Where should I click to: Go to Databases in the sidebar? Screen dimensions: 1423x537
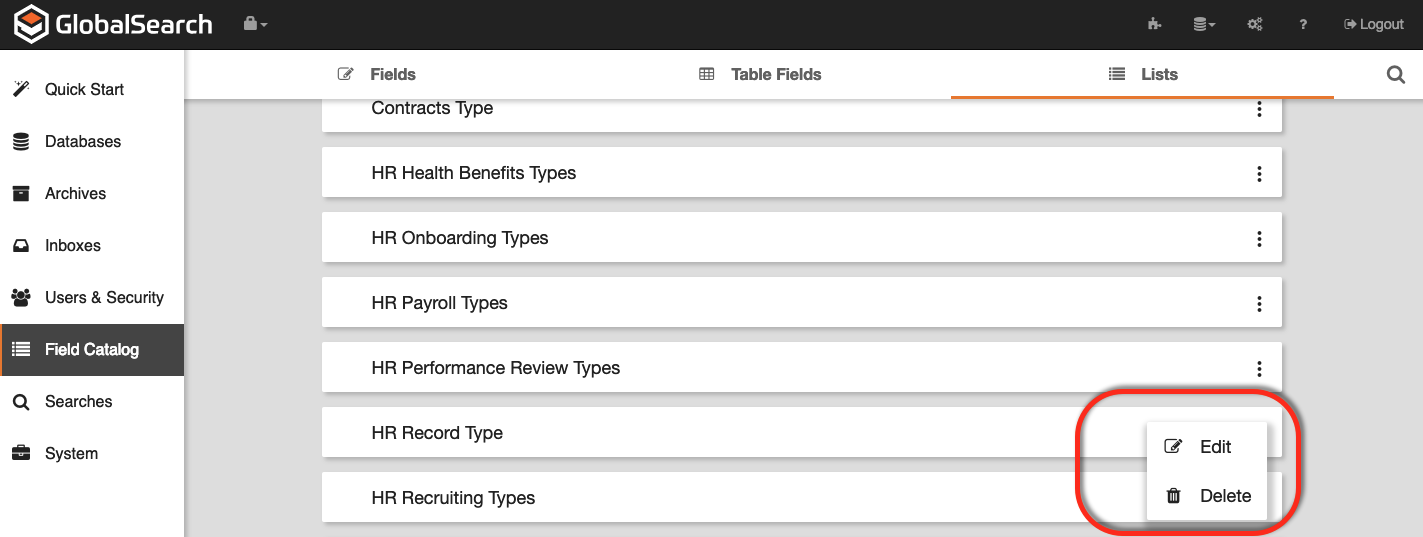point(82,141)
